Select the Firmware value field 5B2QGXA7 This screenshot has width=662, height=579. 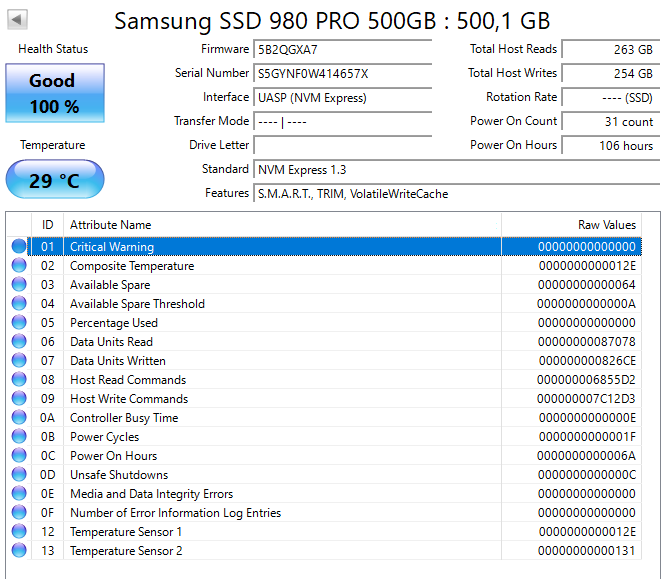pyautogui.click(x=343, y=49)
